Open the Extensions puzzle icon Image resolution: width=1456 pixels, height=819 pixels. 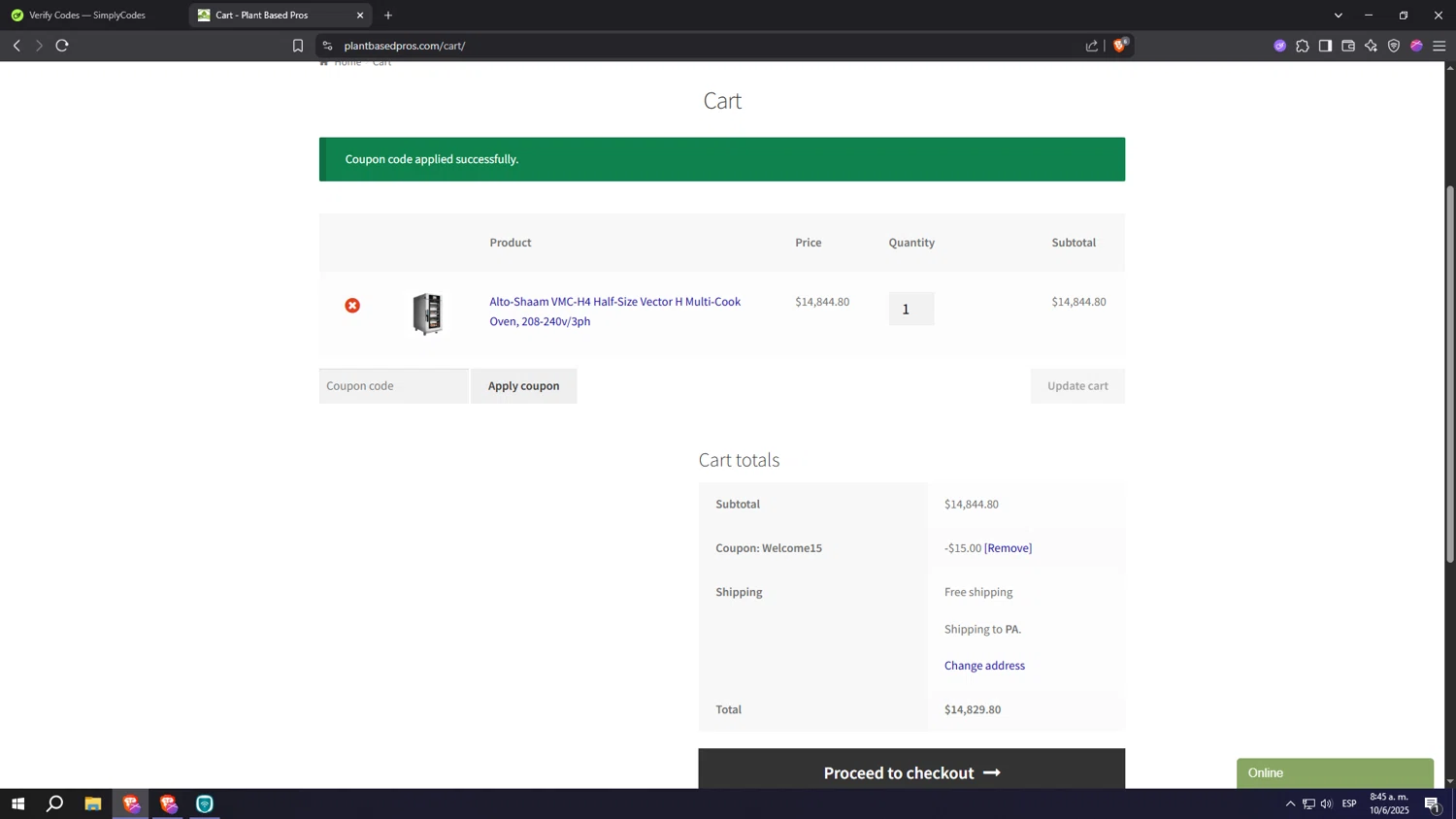(x=1303, y=46)
